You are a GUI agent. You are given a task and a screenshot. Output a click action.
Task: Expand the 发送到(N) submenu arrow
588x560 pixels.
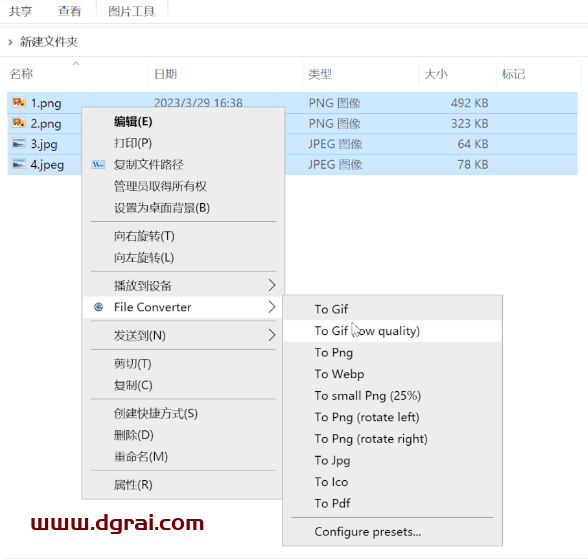[x=272, y=335]
